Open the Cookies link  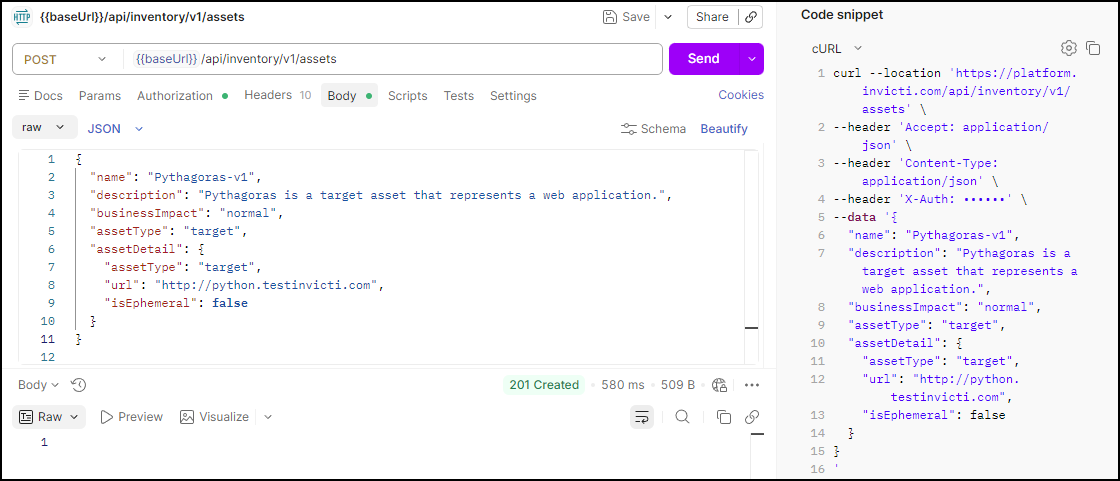pyautogui.click(x=740, y=95)
